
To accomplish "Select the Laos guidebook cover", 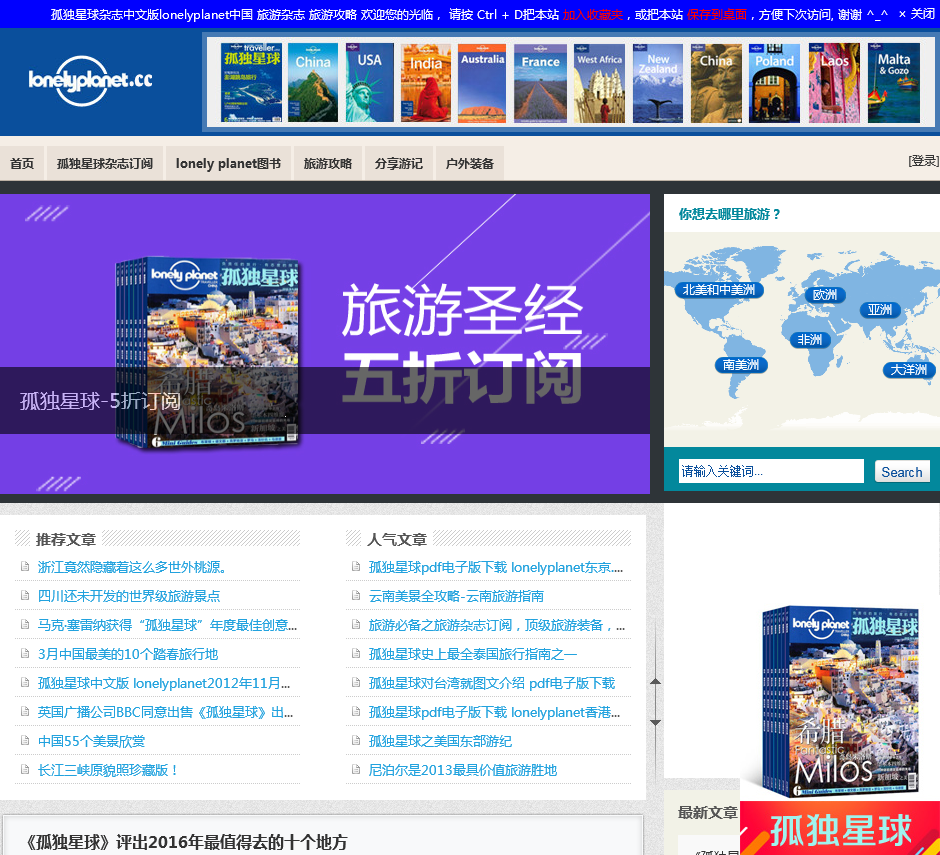I will coord(834,83).
